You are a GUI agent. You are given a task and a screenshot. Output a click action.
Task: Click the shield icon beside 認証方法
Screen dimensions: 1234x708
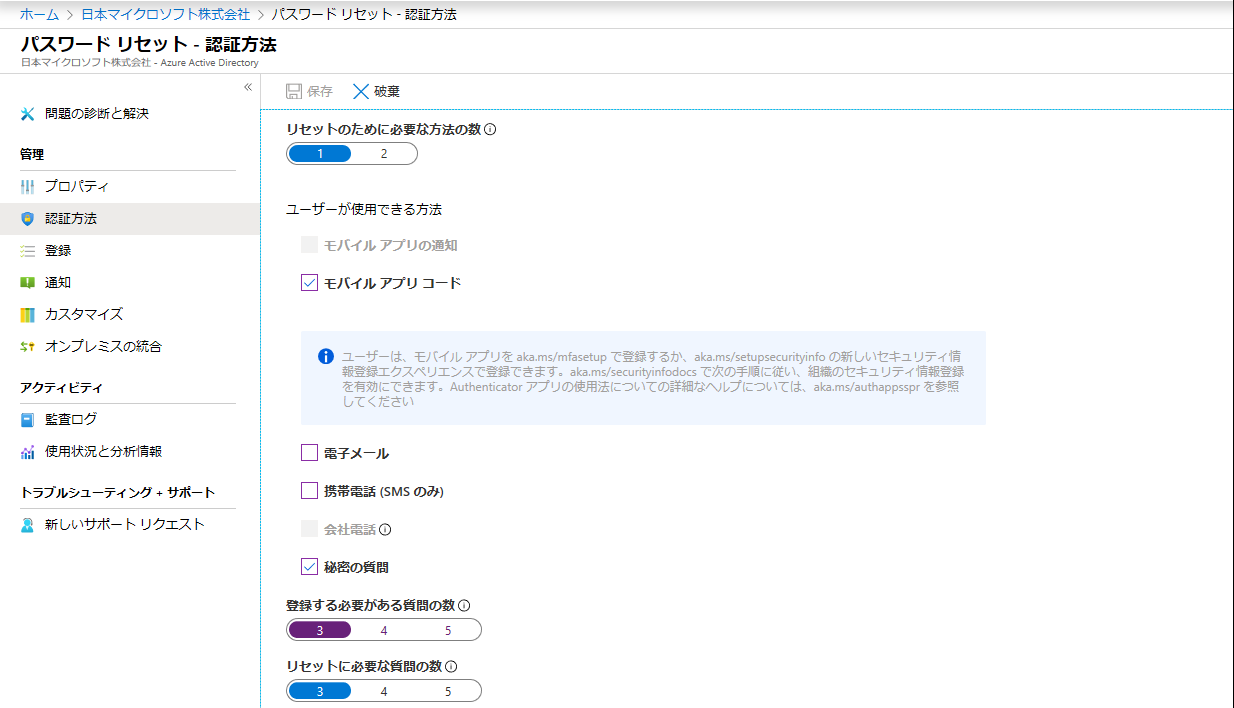click(x=28, y=219)
